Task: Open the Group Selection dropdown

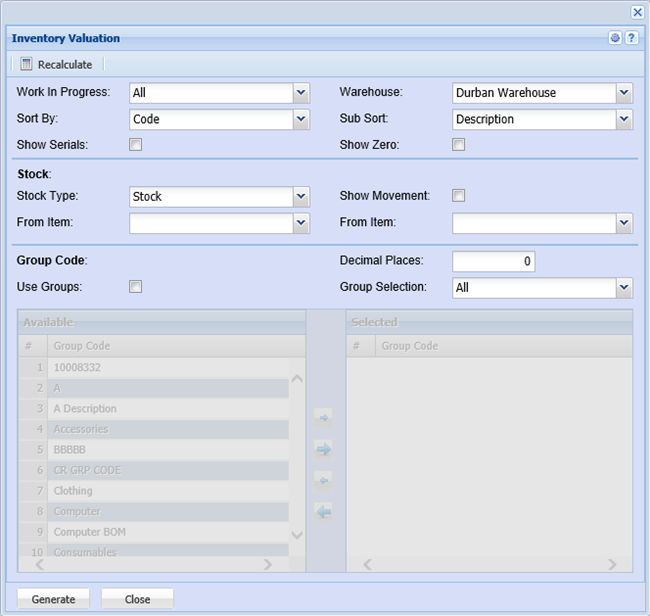Action: 624,288
